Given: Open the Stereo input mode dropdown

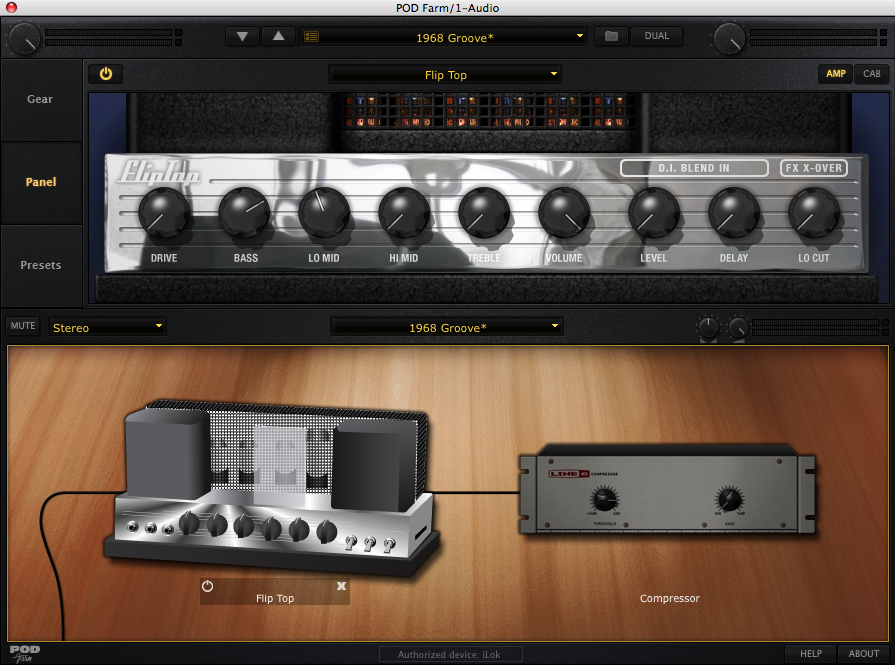Looking at the screenshot, I should [x=107, y=328].
